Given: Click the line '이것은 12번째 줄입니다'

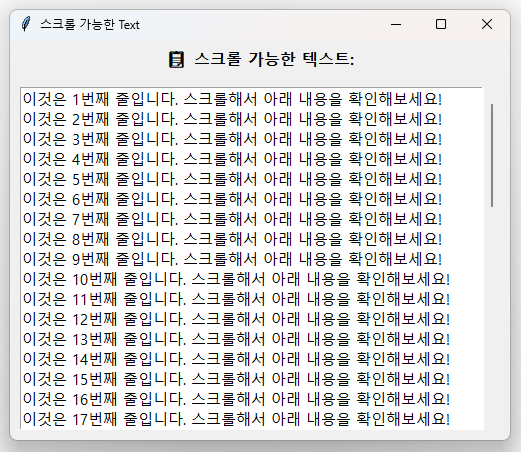Looking at the screenshot, I should pos(236,319).
